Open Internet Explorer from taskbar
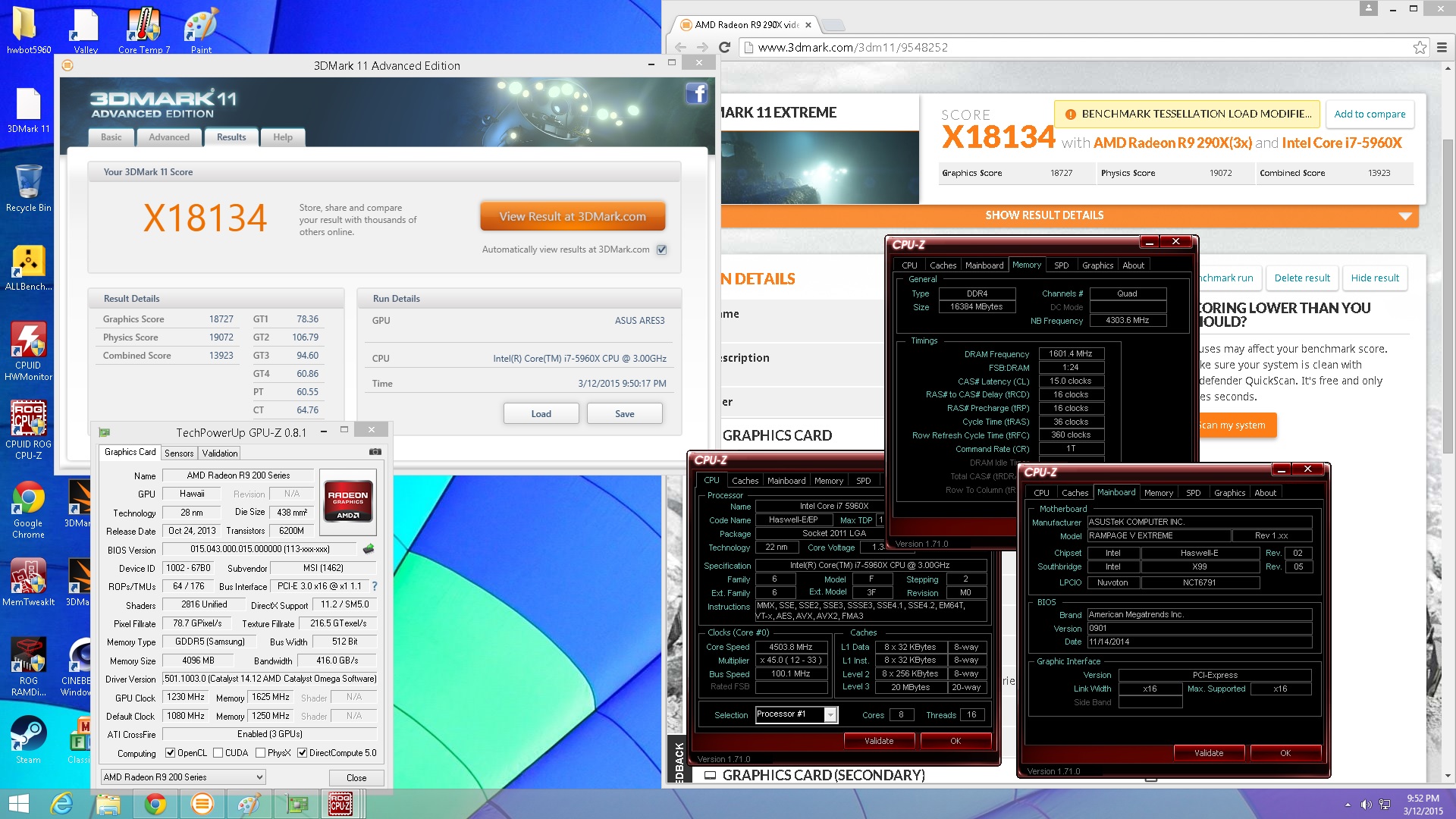Screen dimensions: 1456x819 (61, 804)
